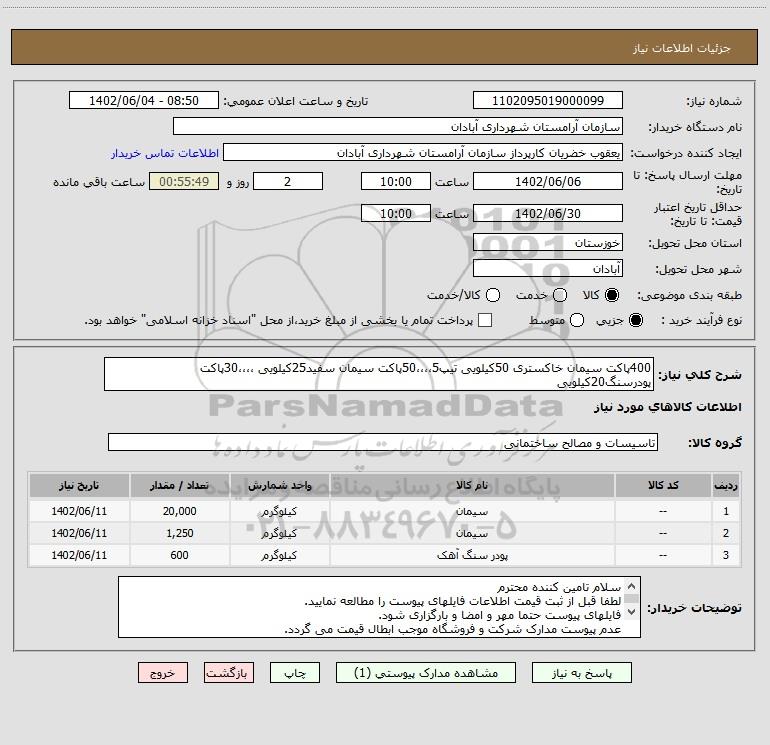Select the کالا/خدمت radio option

(x=493, y=295)
